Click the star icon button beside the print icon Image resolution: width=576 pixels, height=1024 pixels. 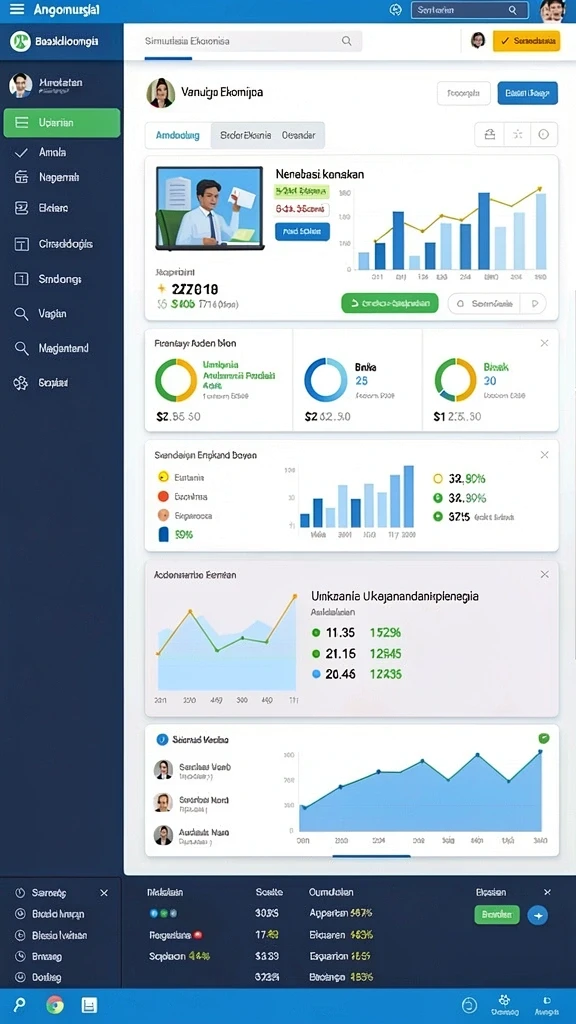pos(517,135)
